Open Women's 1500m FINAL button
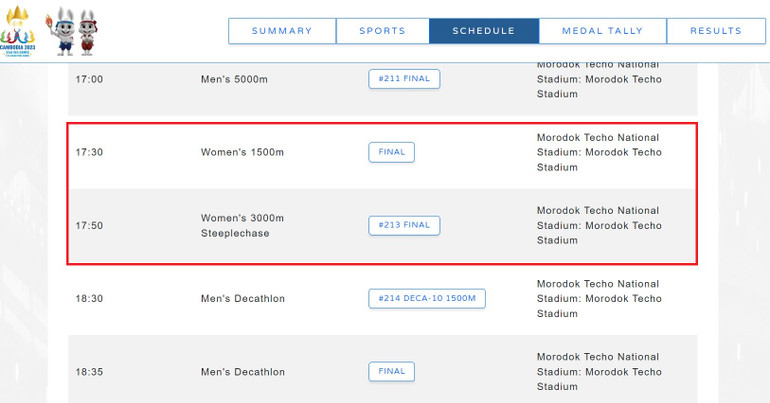 coord(392,152)
